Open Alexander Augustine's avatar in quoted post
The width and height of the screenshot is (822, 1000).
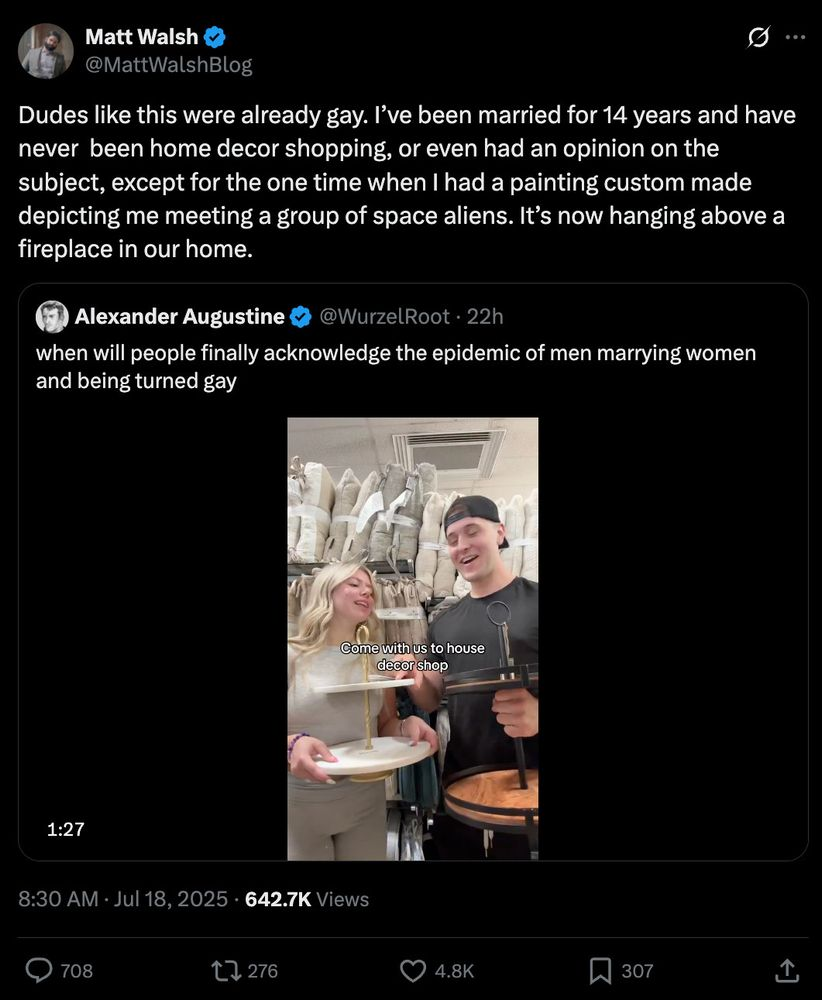click(52, 317)
